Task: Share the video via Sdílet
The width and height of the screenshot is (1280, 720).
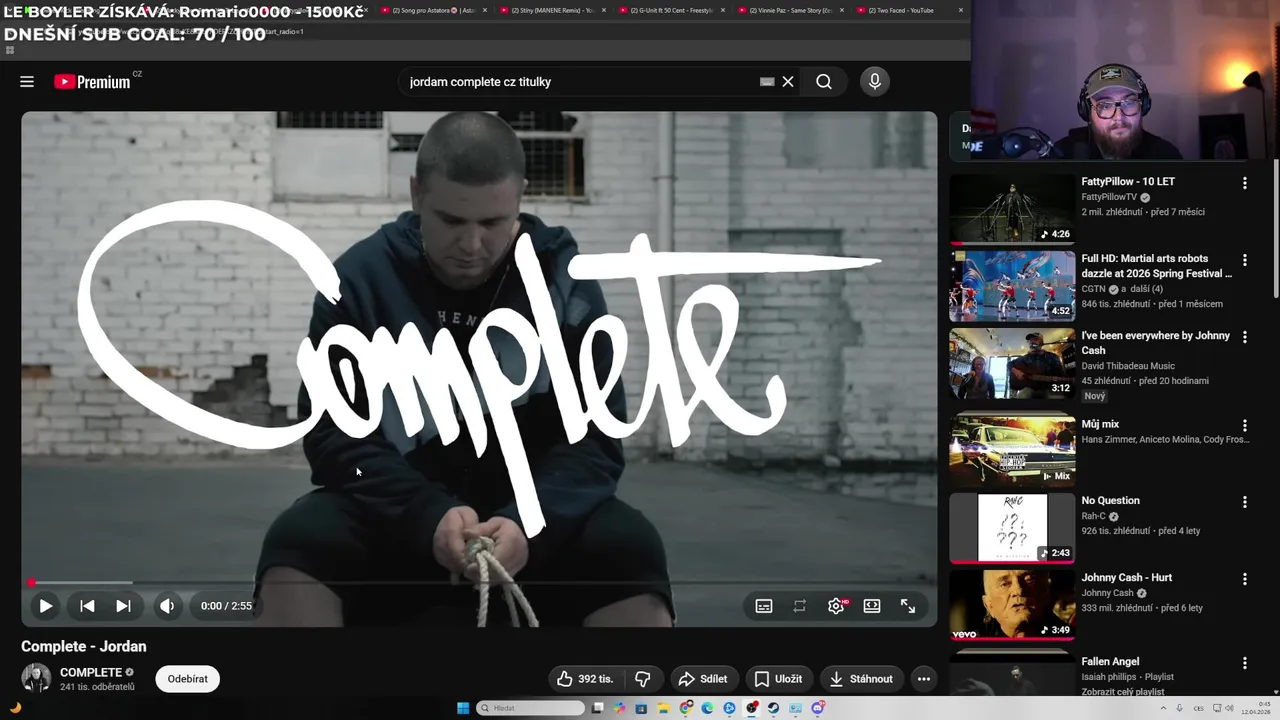Action: [704, 679]
